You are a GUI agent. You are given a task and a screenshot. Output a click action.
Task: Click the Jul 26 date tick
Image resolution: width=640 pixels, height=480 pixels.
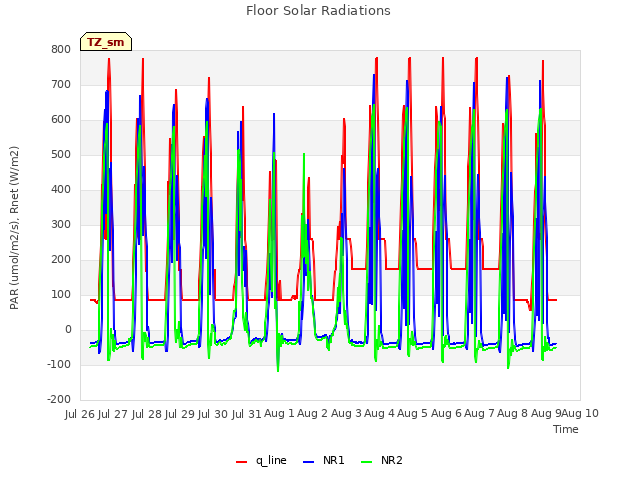(80, 414)
